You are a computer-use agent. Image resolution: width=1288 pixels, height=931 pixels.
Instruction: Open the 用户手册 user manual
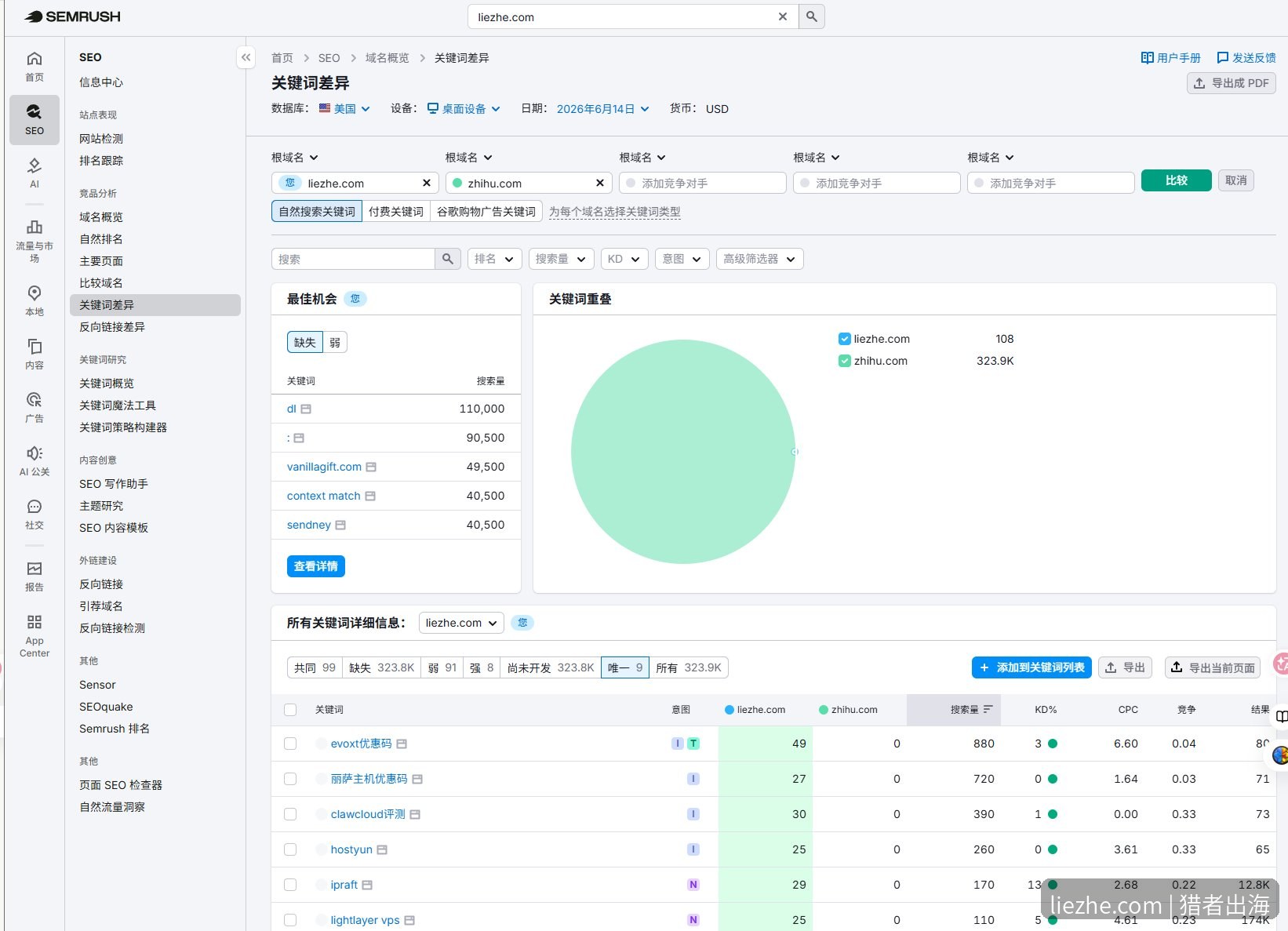coord(1170,57)
